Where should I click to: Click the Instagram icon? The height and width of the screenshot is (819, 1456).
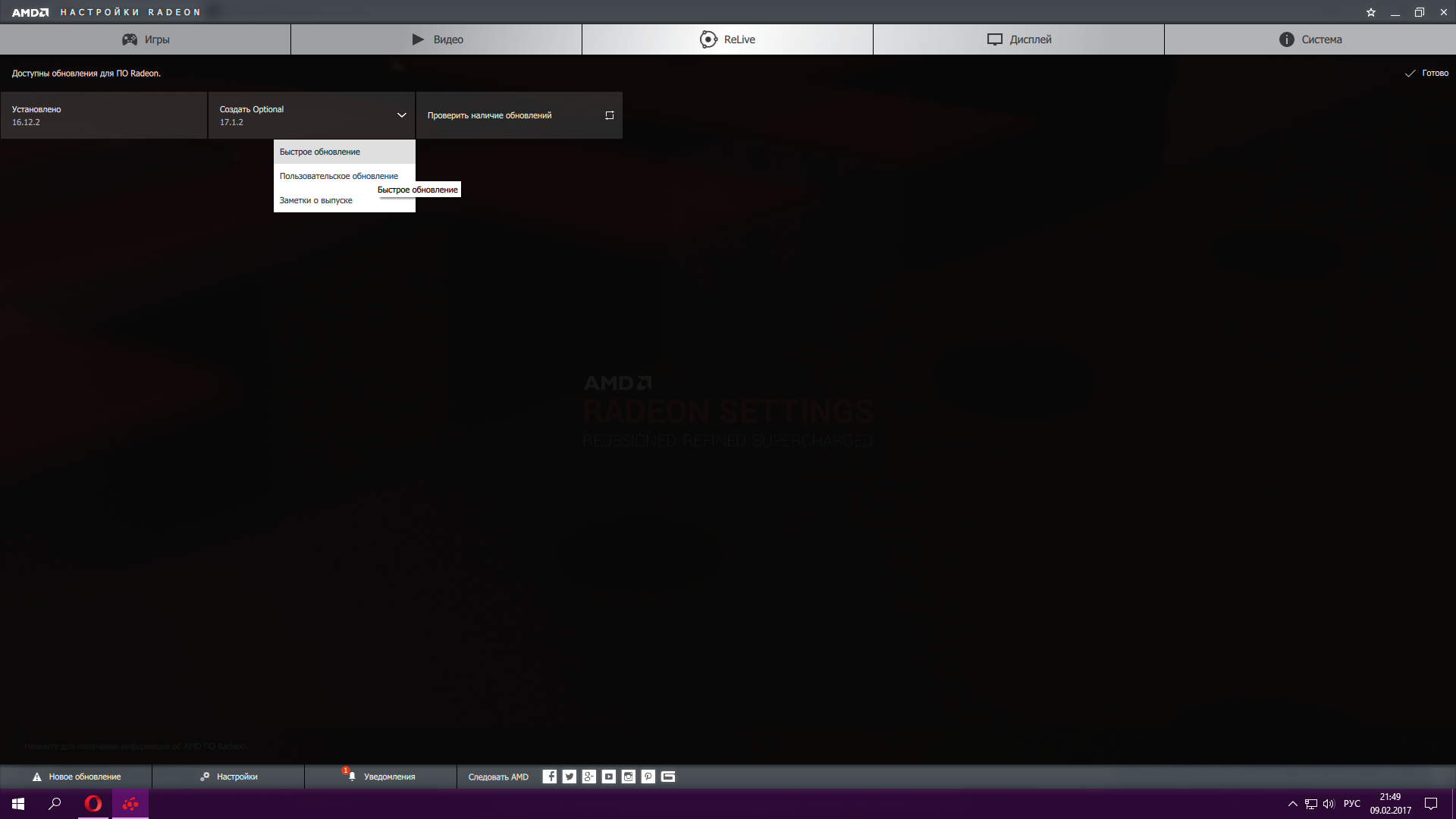pos(629,777)
